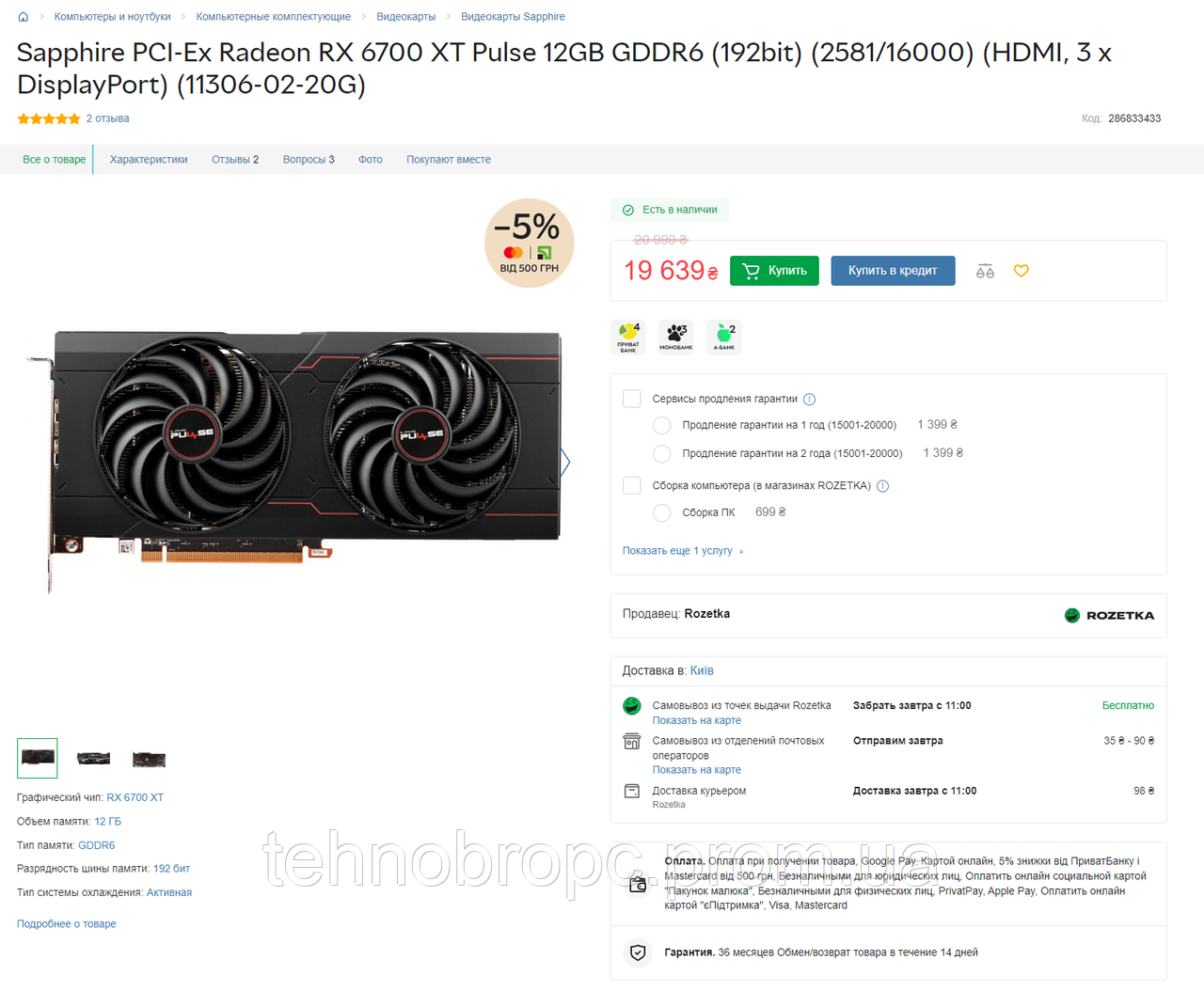Change delivery city Київ
Screen dimensions: 1204x991
pos(702,670)
